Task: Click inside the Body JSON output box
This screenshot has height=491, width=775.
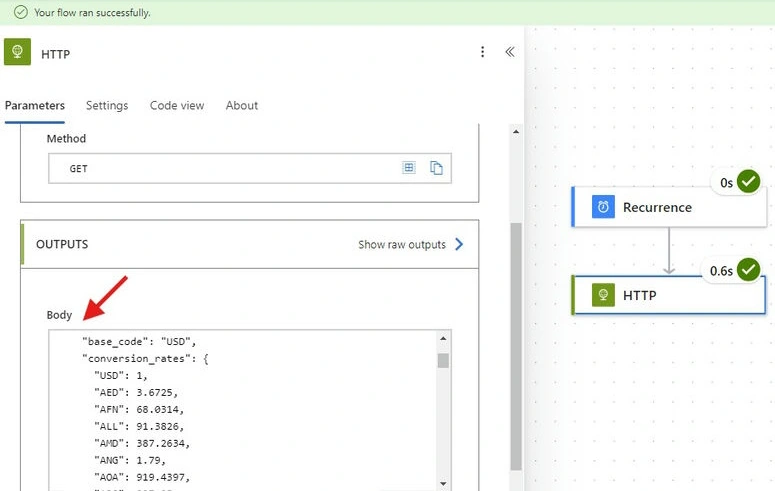Action: [x=242, y=410]
